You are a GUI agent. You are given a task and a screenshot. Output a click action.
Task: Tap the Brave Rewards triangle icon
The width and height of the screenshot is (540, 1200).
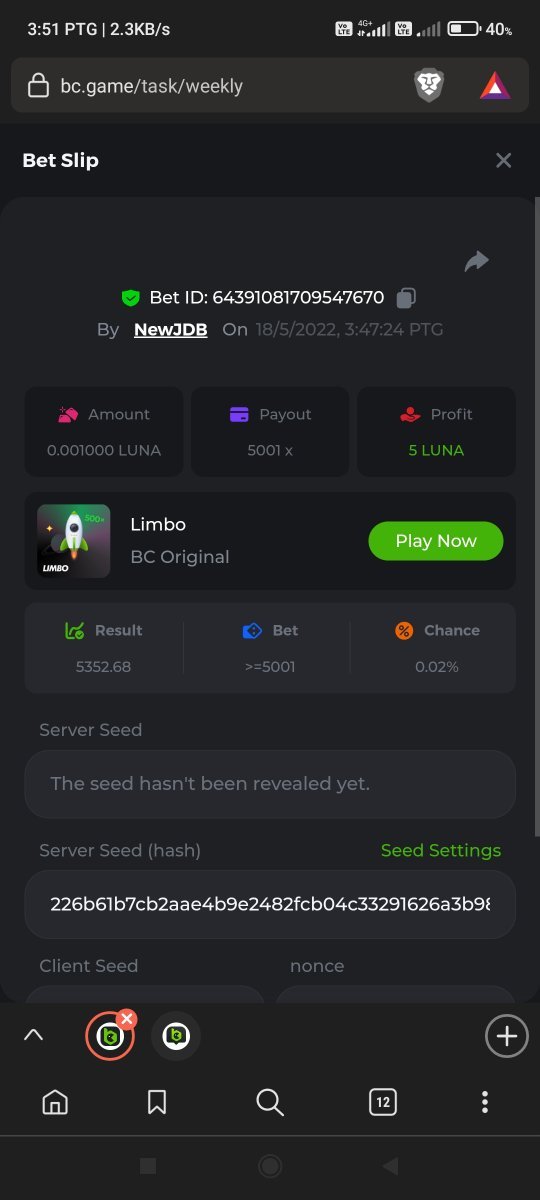495,86
